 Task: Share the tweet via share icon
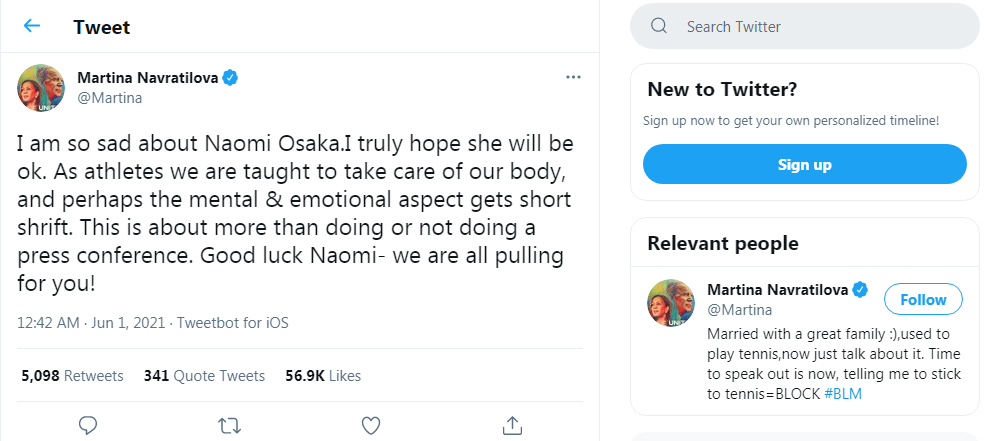pyautogui.click(x=512, y=425)
